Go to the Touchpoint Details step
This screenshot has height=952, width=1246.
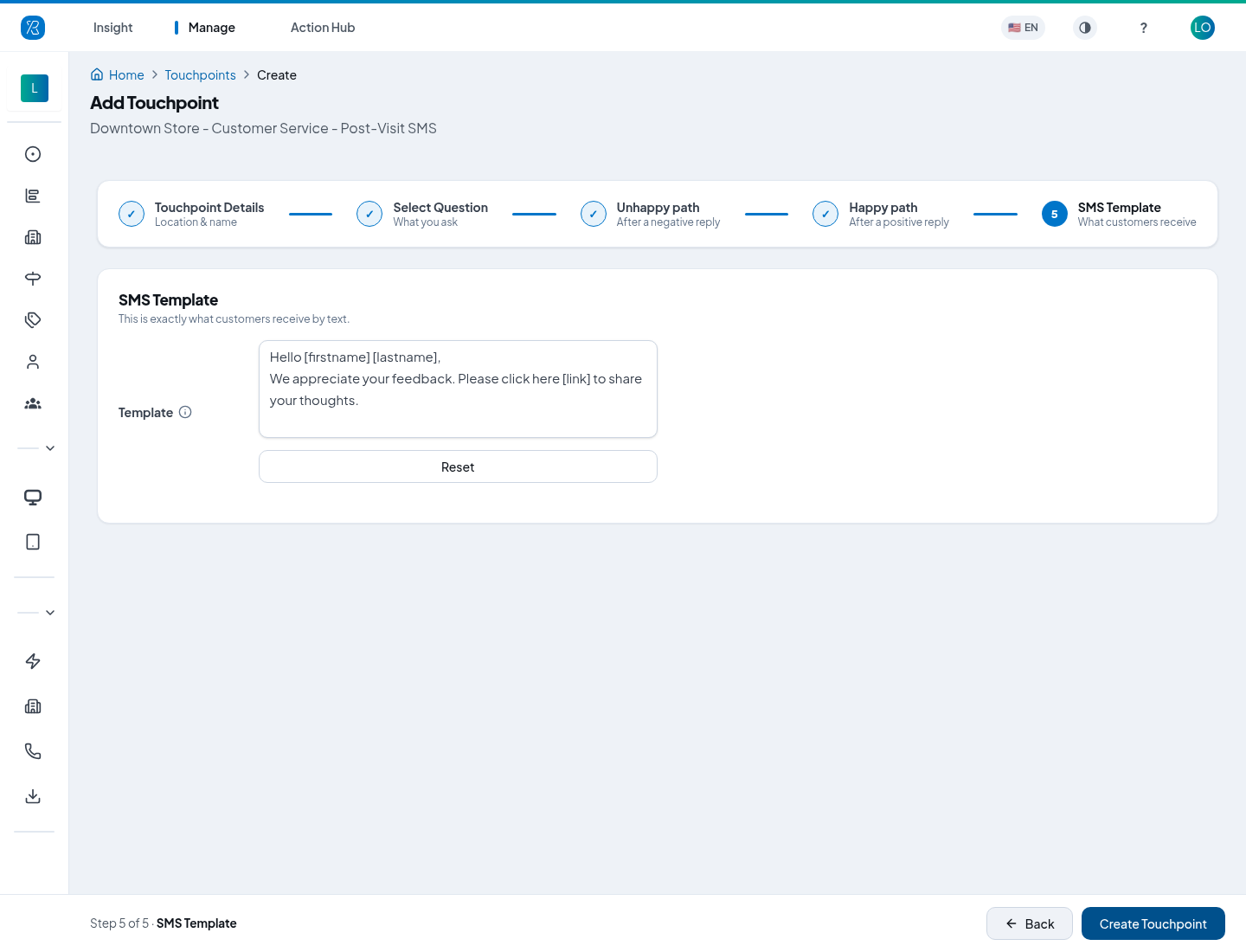(191, 214)
